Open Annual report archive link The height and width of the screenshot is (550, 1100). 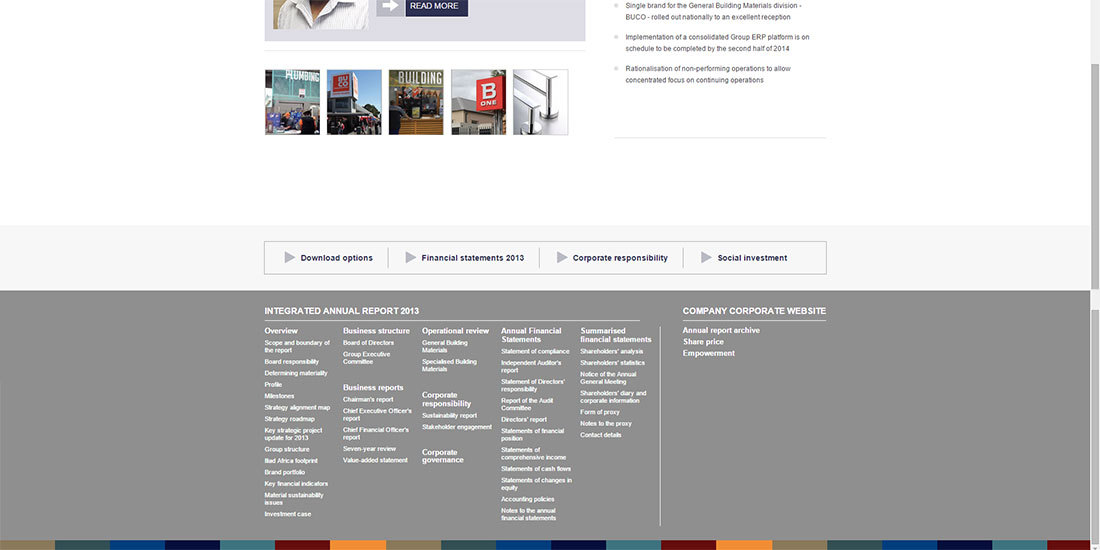[721, 330]
